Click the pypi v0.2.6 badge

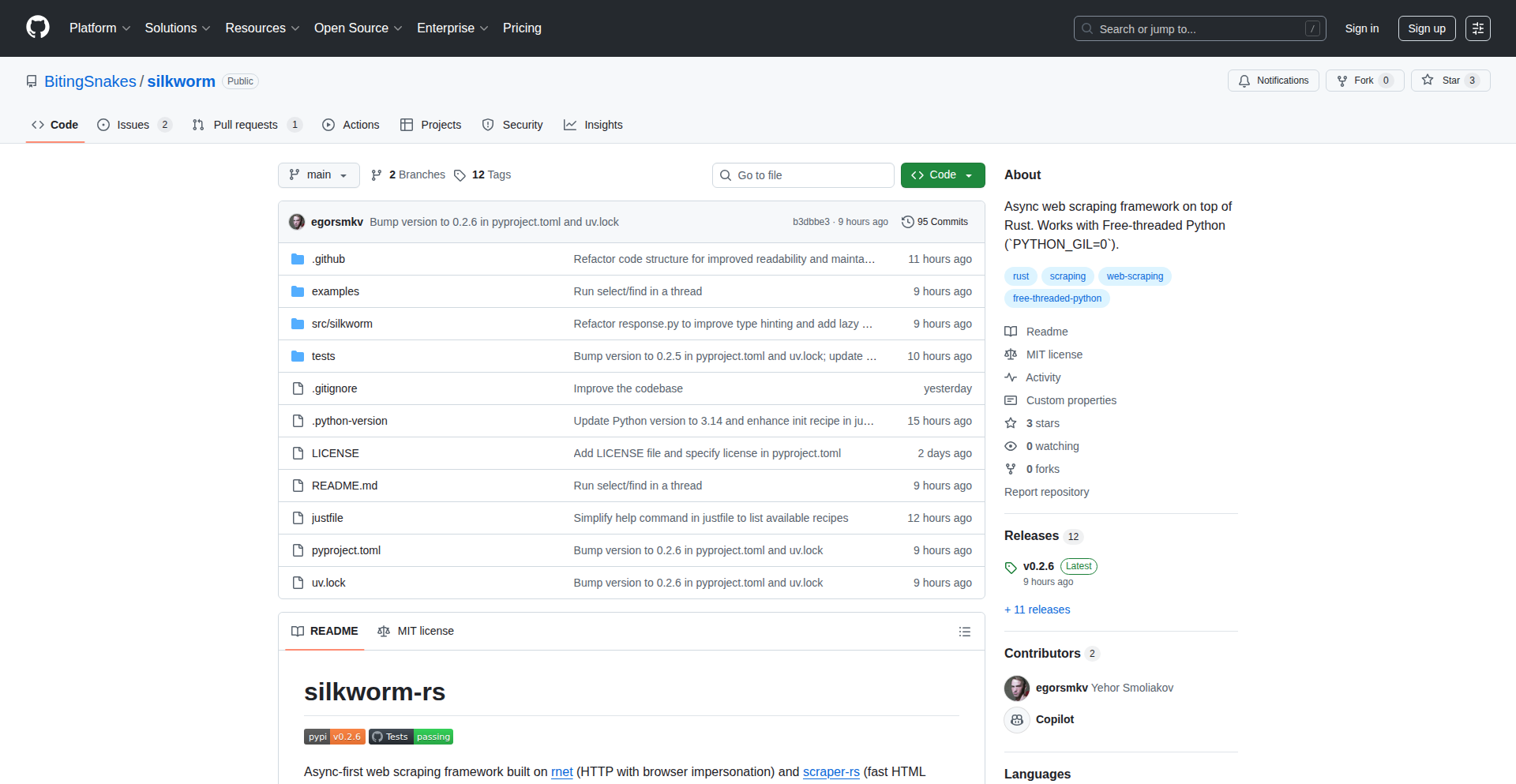tap(335, 737)
